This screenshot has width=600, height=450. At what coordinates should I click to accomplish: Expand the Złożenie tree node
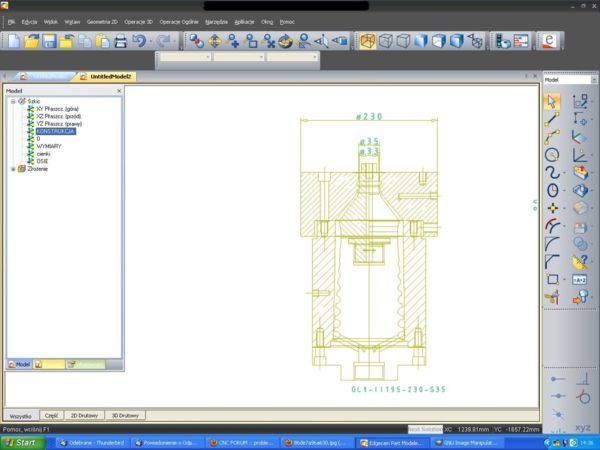click(x=13, y=169)
